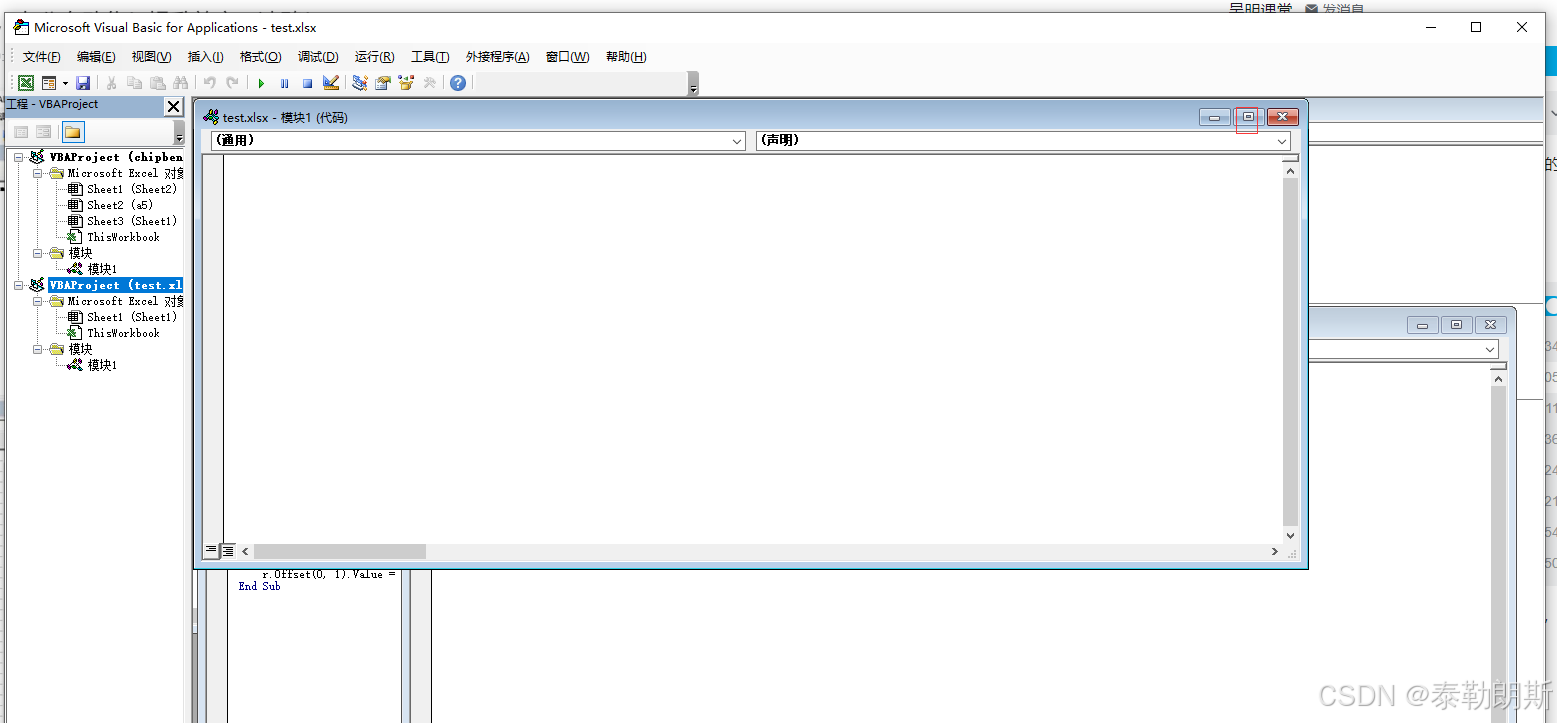Open the 调试(D) menu

pyautogui.click(x=319, y=57)
